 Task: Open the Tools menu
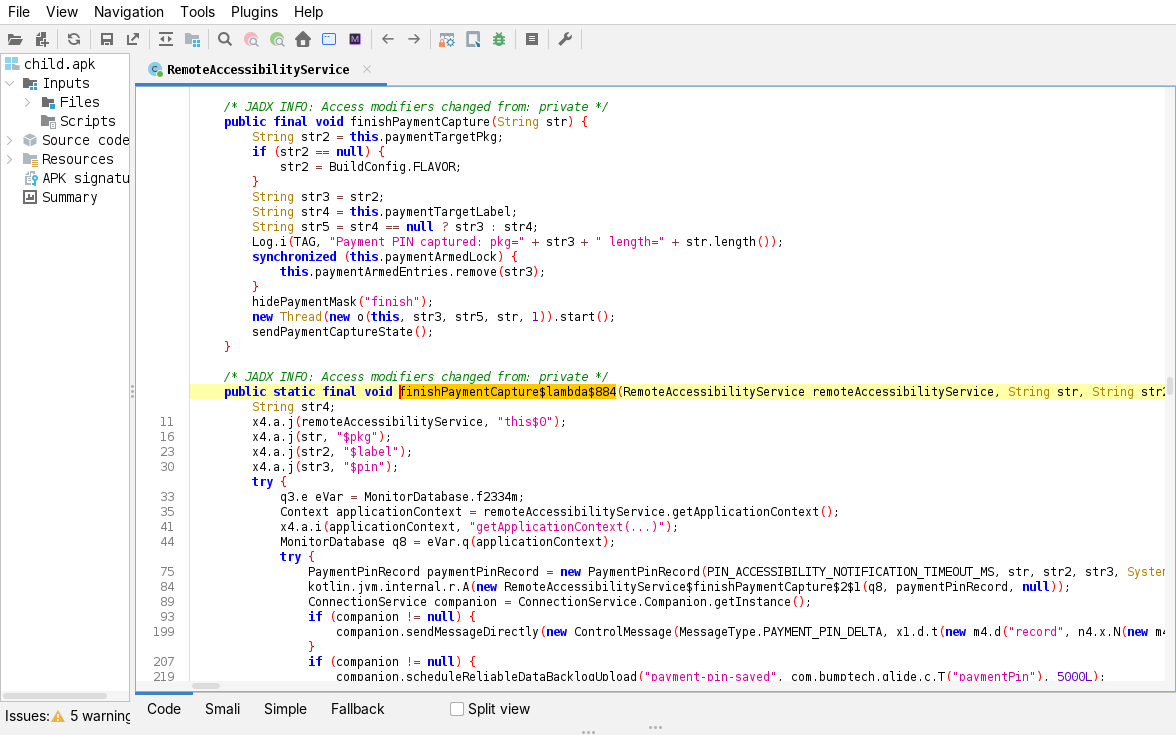197,12
